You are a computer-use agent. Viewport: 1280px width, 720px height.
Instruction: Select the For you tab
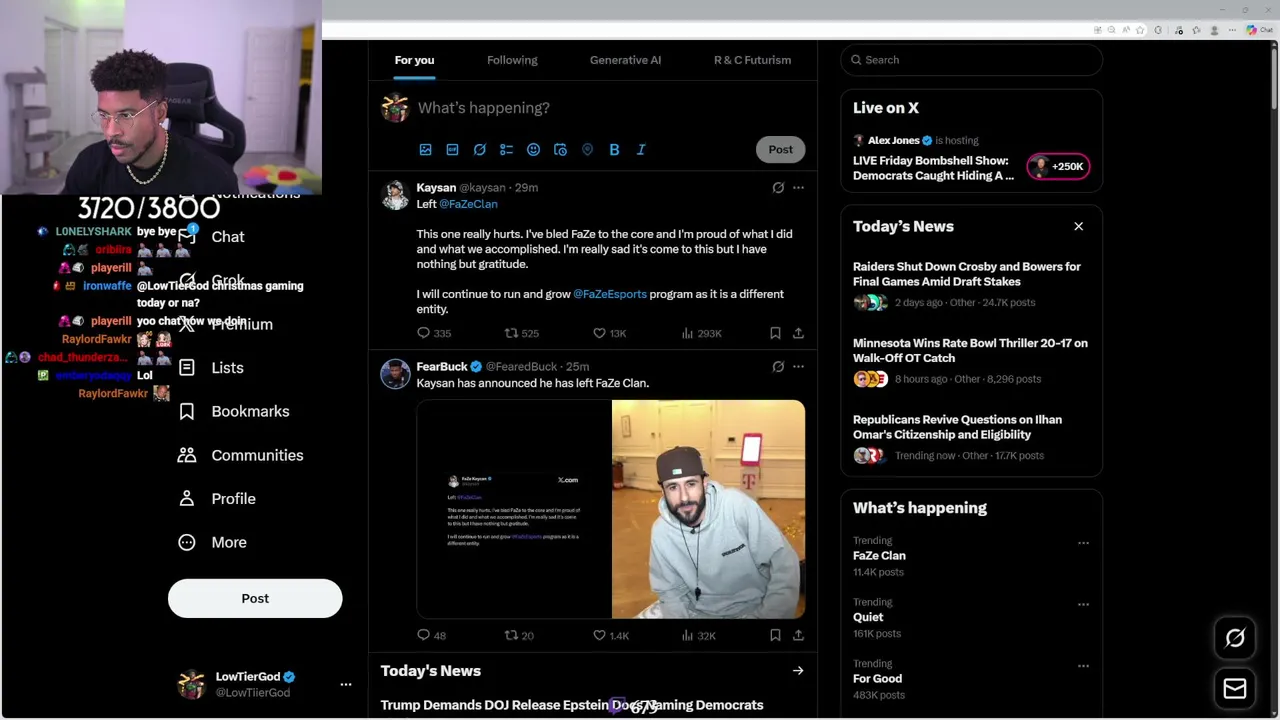[414, 60]
